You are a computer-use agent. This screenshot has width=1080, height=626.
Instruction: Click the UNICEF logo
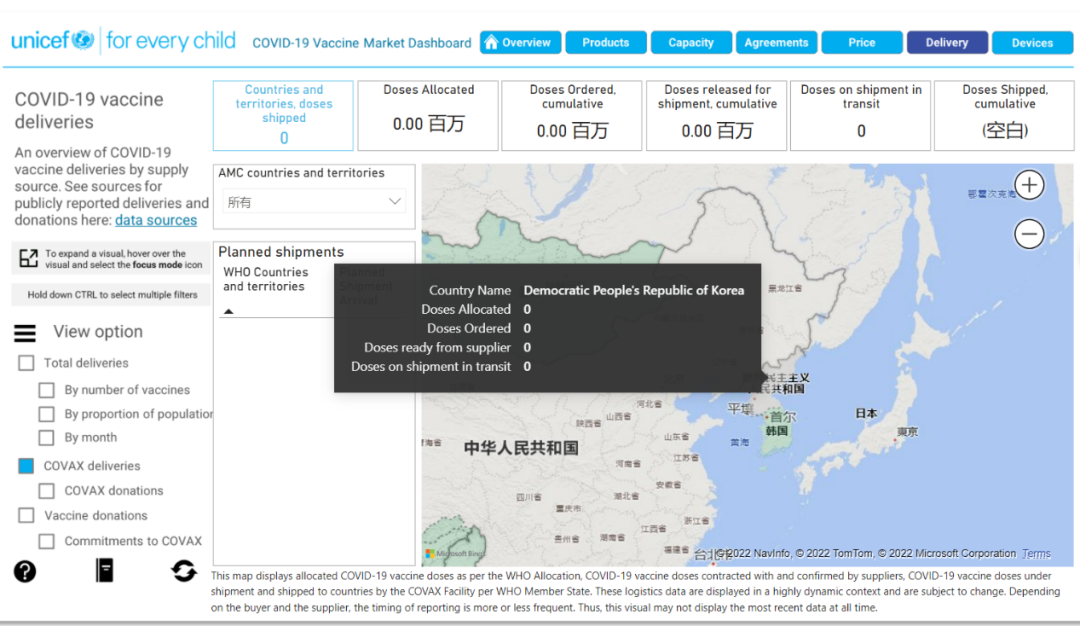tap(53, 41)
